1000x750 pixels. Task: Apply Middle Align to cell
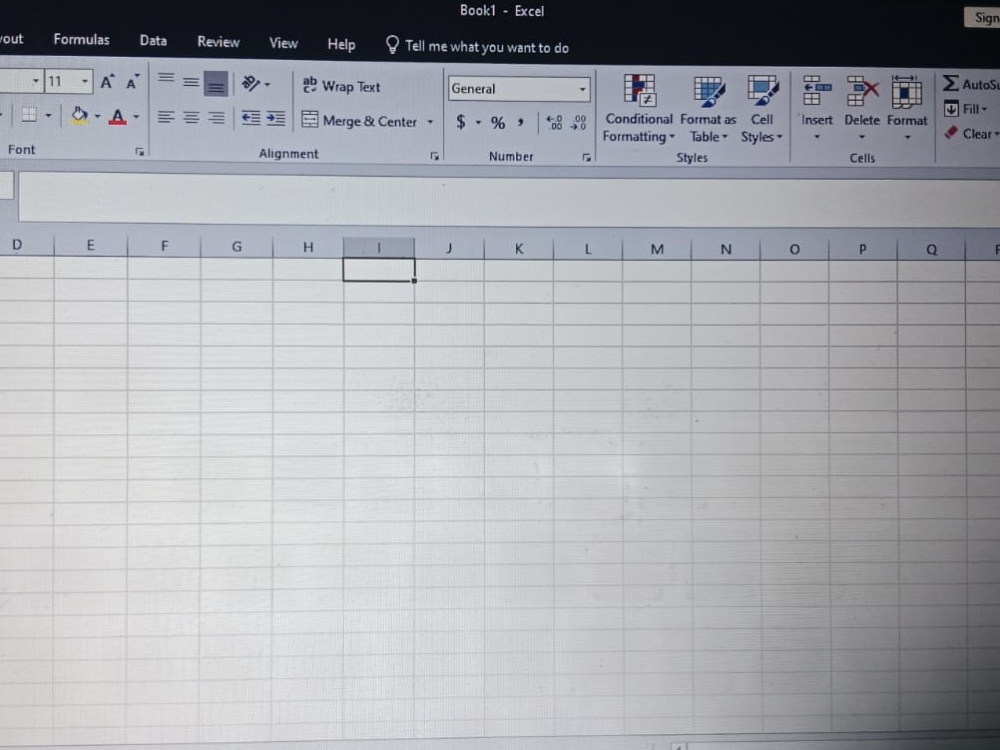point(191,82)
